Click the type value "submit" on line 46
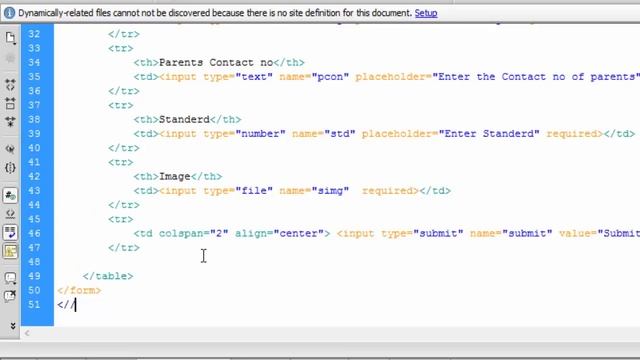 tap(438, 233)
